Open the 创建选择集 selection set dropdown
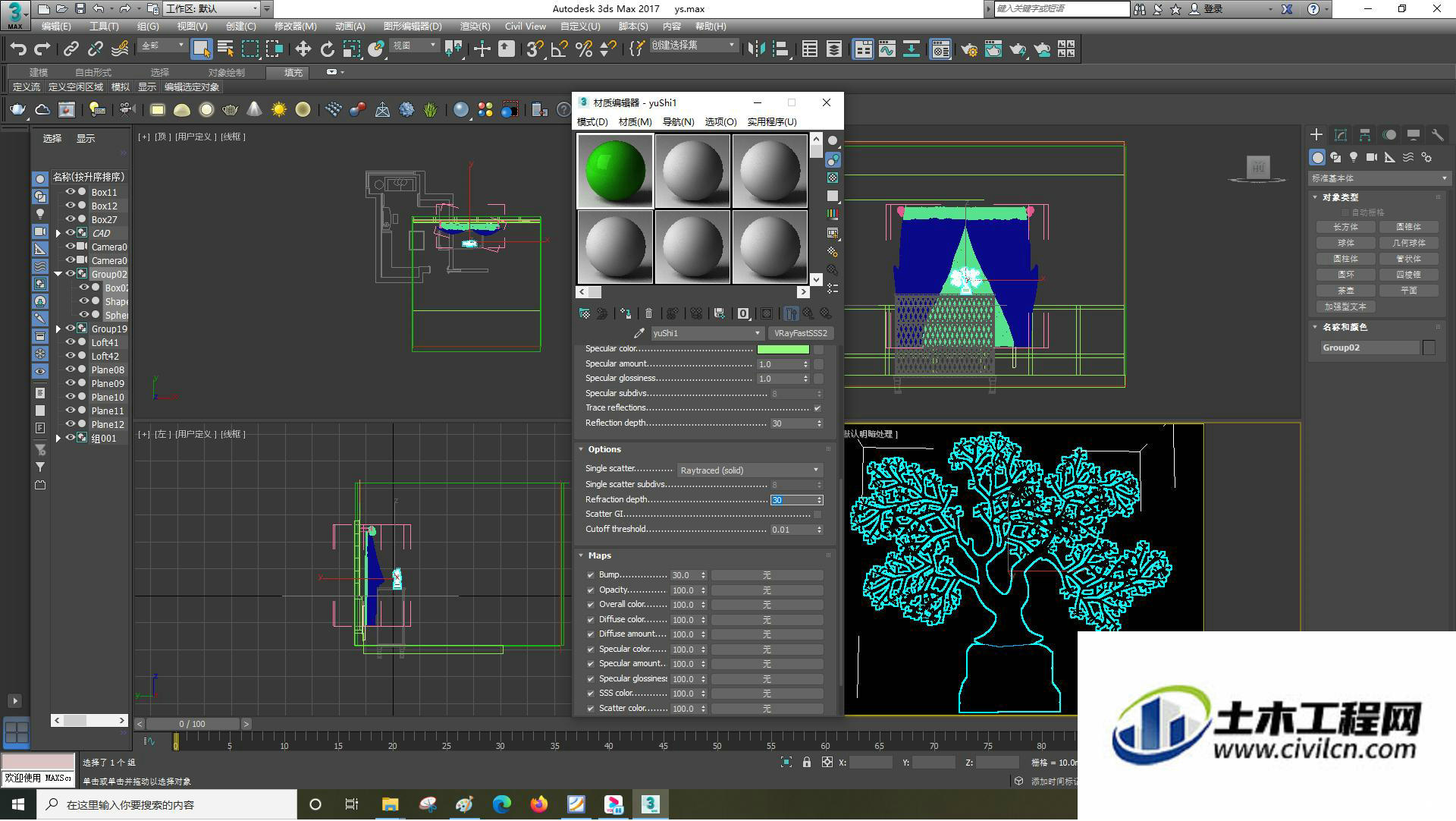Screen dimensions: 1456x821 [693, 46]
